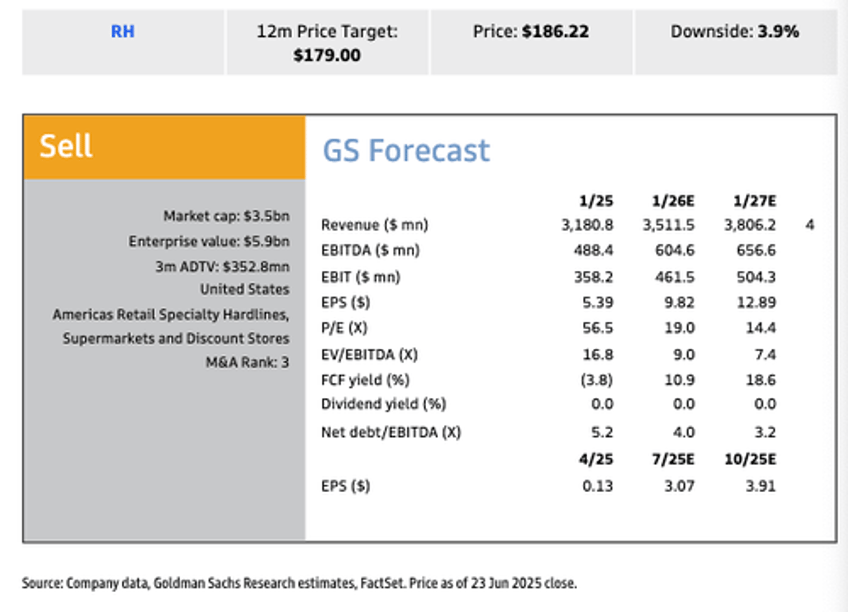The width and height of the screenshot is (848, 612).
Task: Select Americas Retail Specialty Hardlines line
Action: [x=170, y=315]
